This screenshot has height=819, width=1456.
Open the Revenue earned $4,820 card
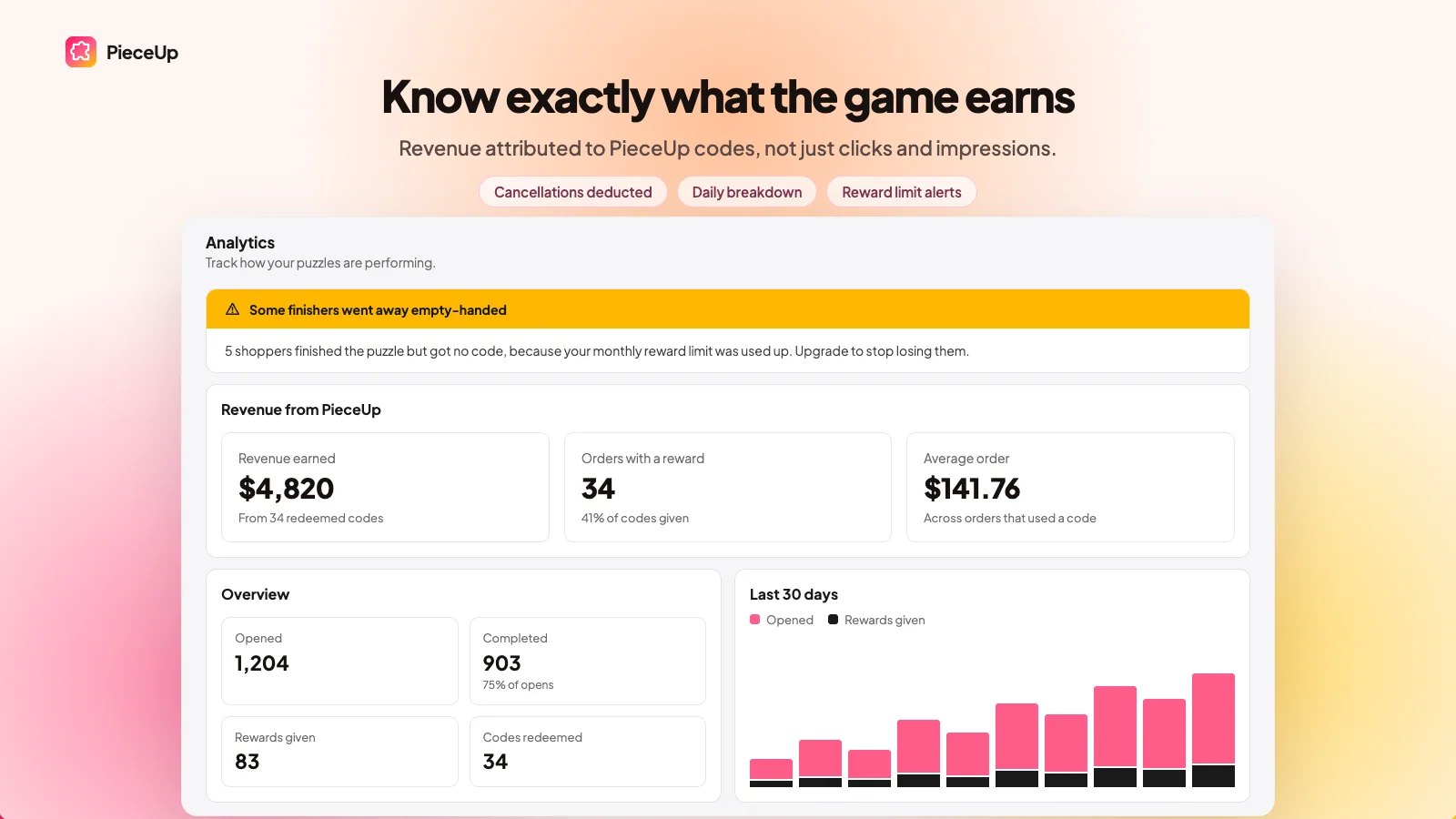pyautogui.click(x=385, y=488)
